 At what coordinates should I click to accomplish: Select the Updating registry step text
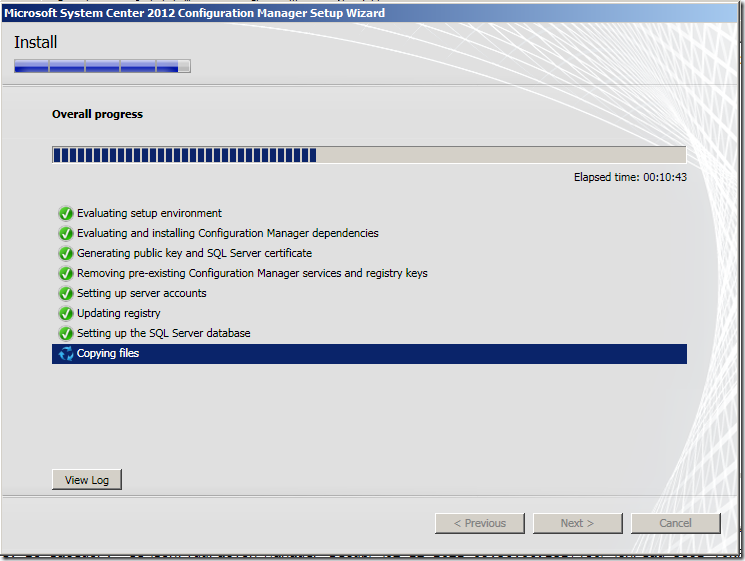tap(118, 313)
